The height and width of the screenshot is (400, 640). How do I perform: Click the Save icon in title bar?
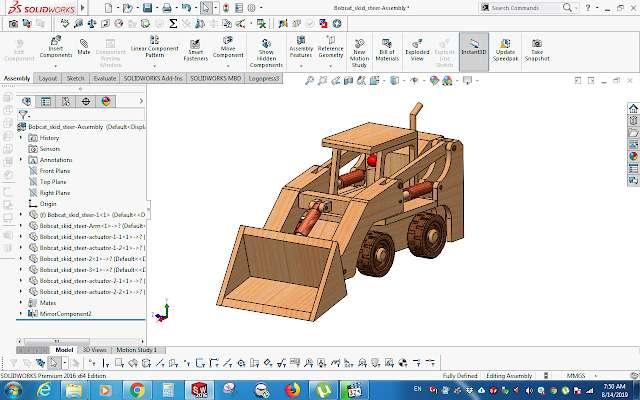pyautogui.click(x=147, y=8)
